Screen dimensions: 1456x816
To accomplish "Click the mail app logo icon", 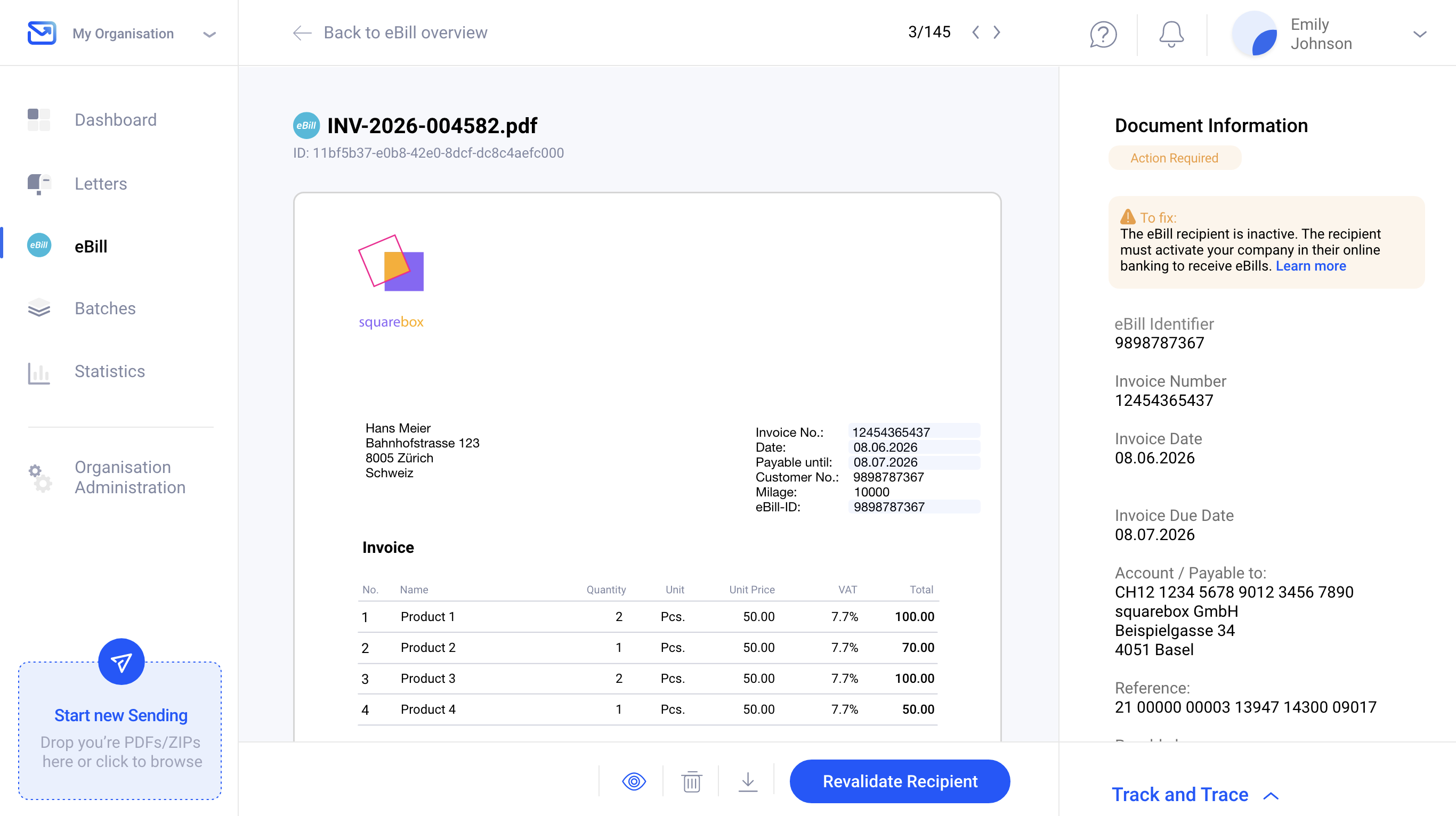I will coord(42,32).
